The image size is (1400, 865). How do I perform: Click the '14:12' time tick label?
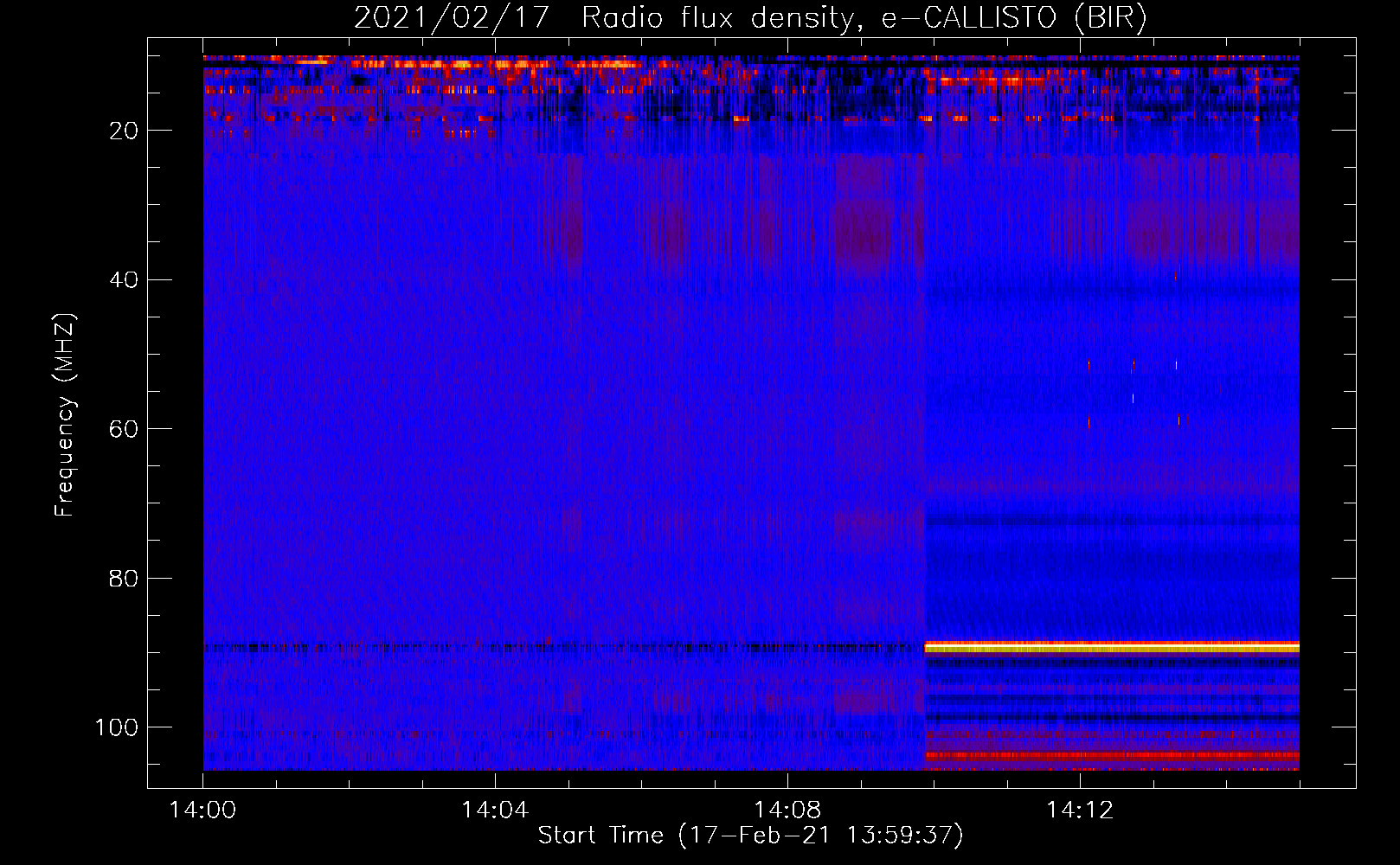coord(1080,811)
